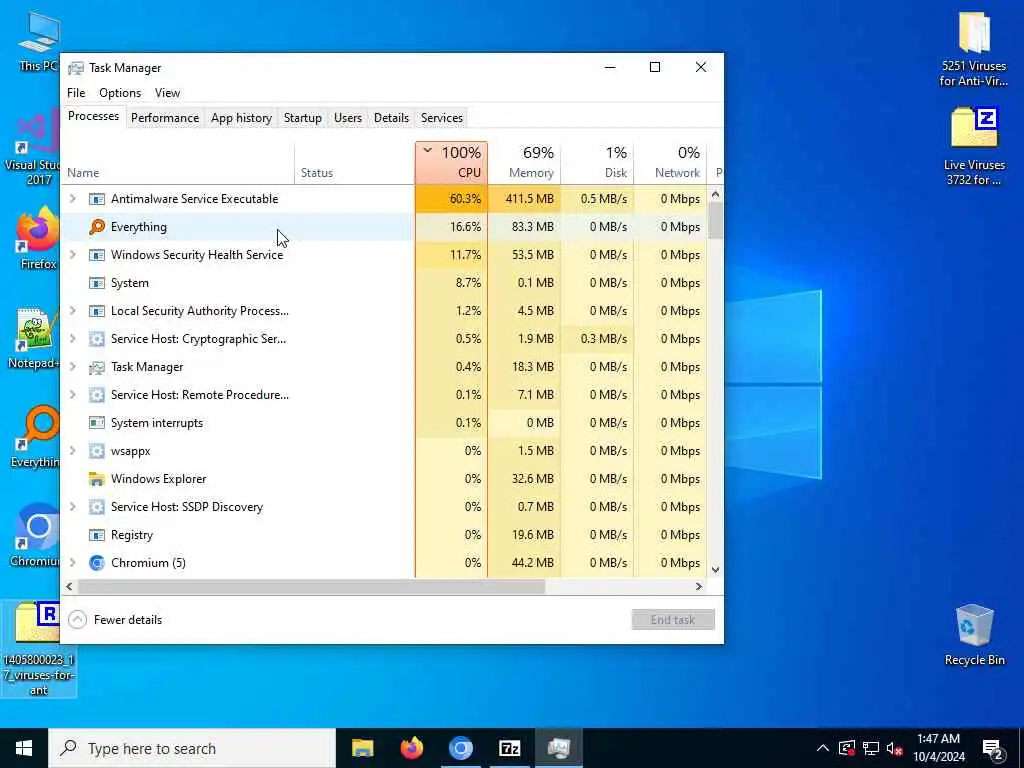Select the Recycle Bin desktop icon
1024x768 pixels.
pos(974,635)
